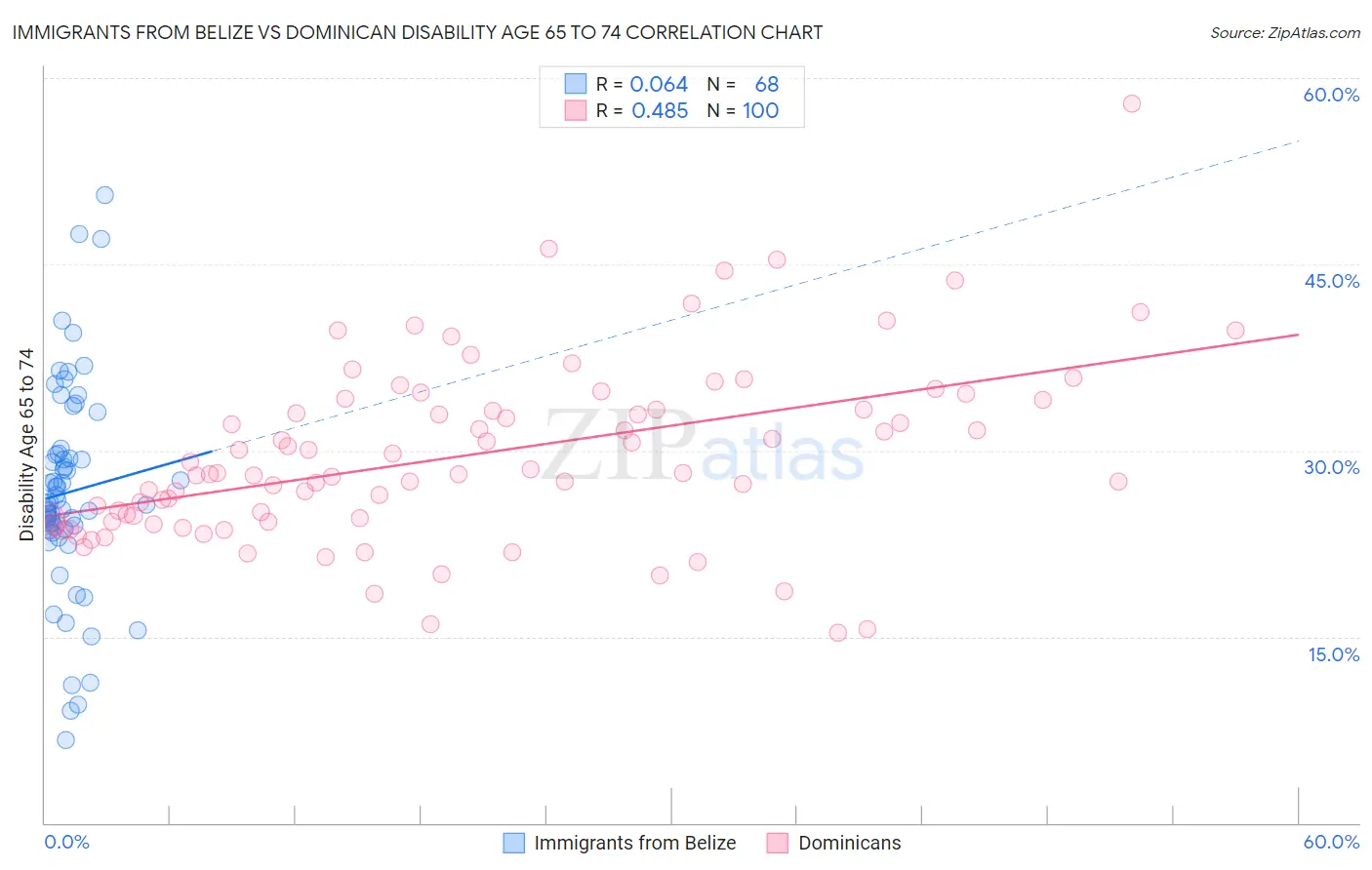Click the 60.0% x-axis label
The image size is (1372, 870).
tap(1332, 842)
